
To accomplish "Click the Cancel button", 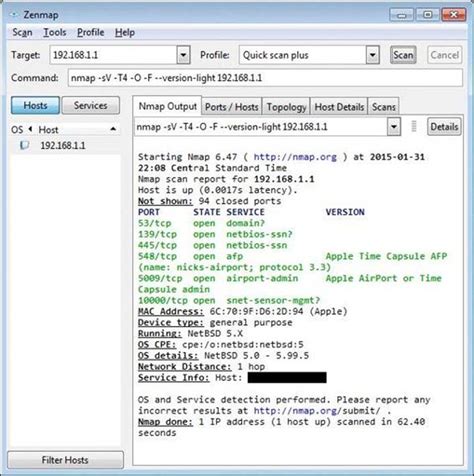I will coord(445,55).
